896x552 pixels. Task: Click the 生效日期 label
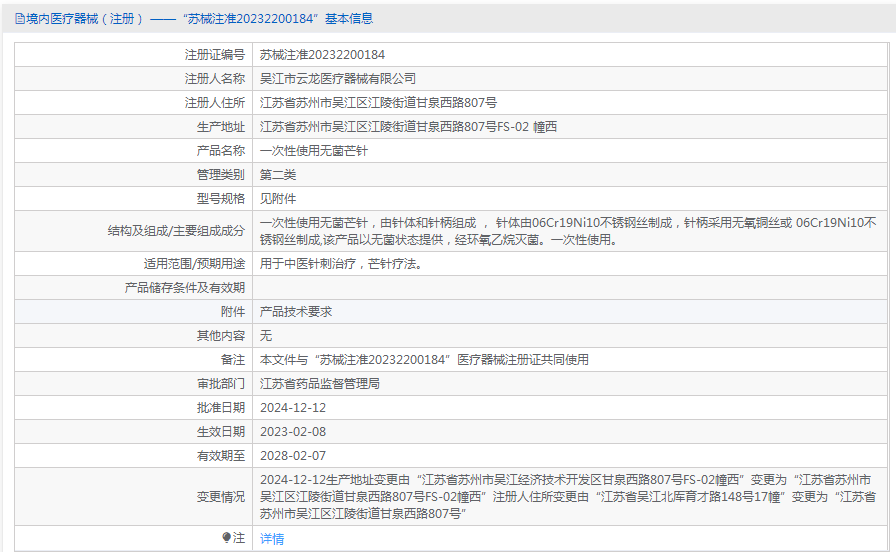(221, 432)
